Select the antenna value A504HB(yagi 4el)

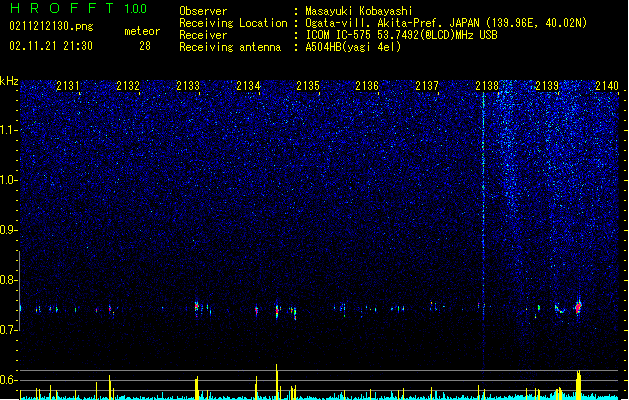tap(353, 47)
